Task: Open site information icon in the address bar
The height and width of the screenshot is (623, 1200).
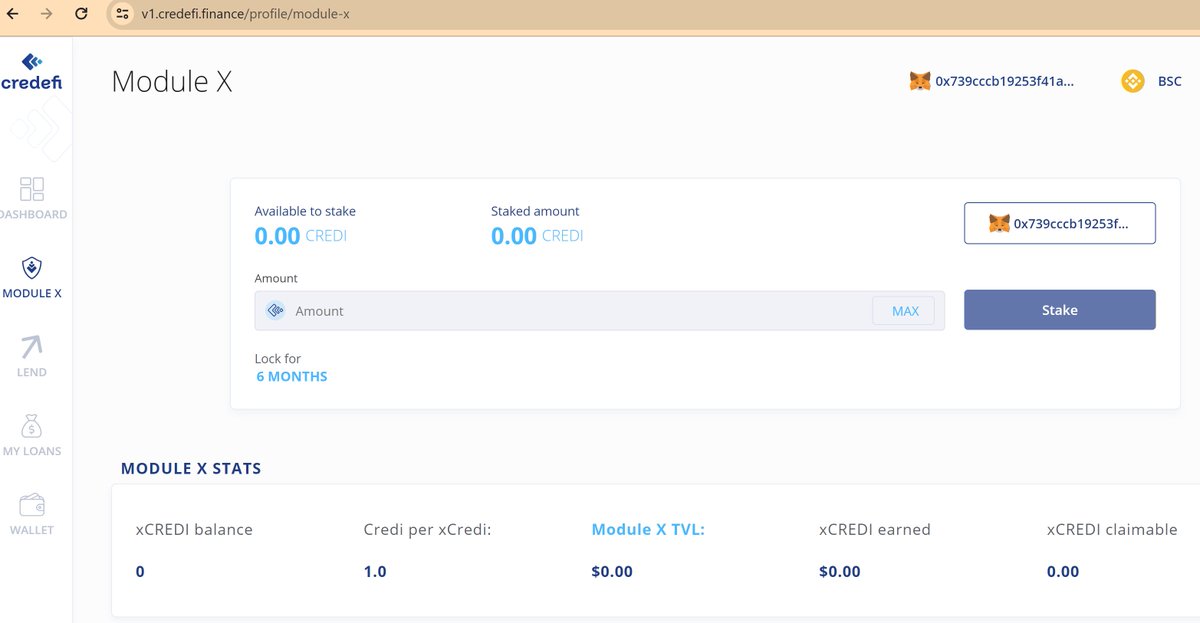Action: click(122, 14)
